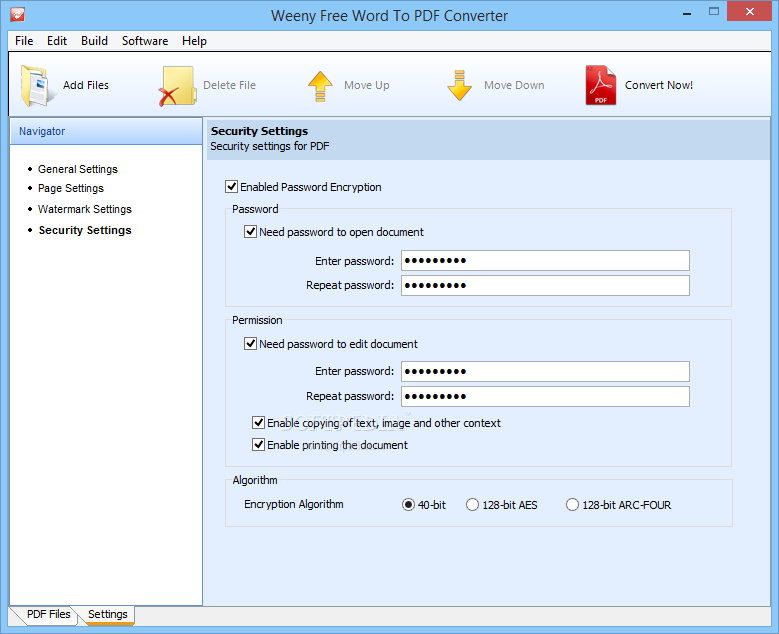Click the Move Up label
Screen dimensions: 779x634
coord(367,85)
